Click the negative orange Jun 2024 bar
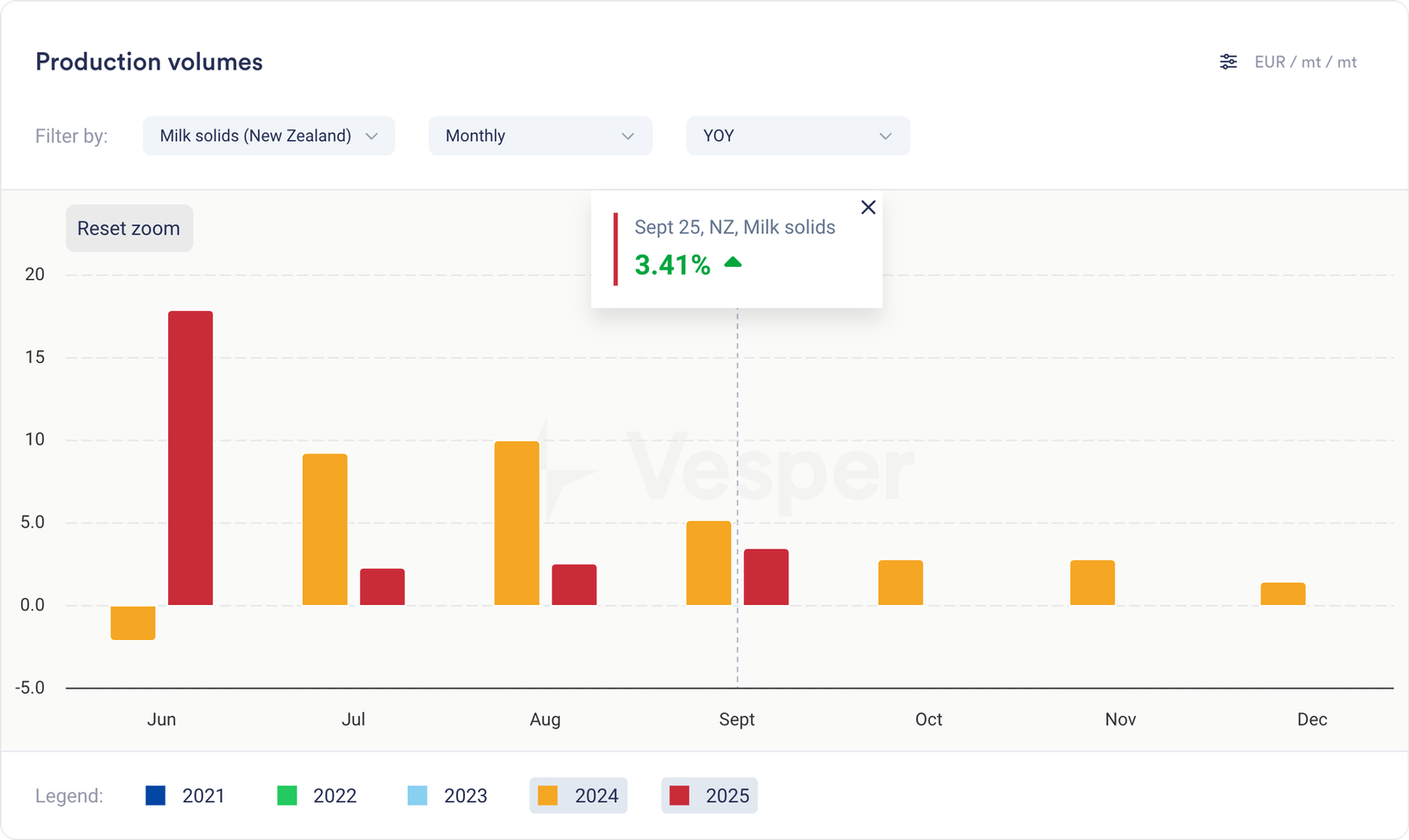This screenshot has width=1409, height=840. [x=133, y=623]
